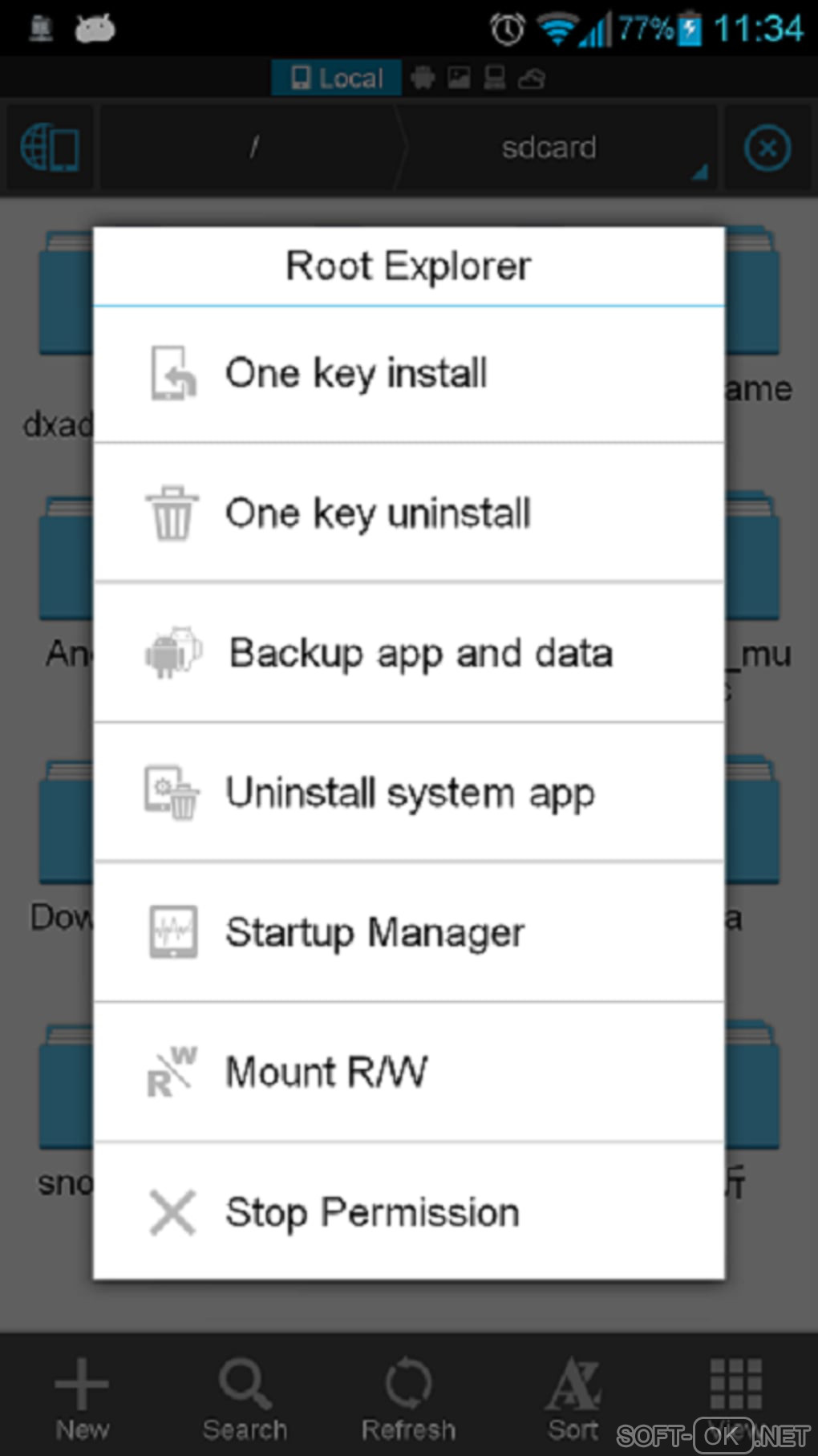The height and width of the screenshot is (1456, 818).
Task: Close the window with circled X
Action: click(767, 148)
